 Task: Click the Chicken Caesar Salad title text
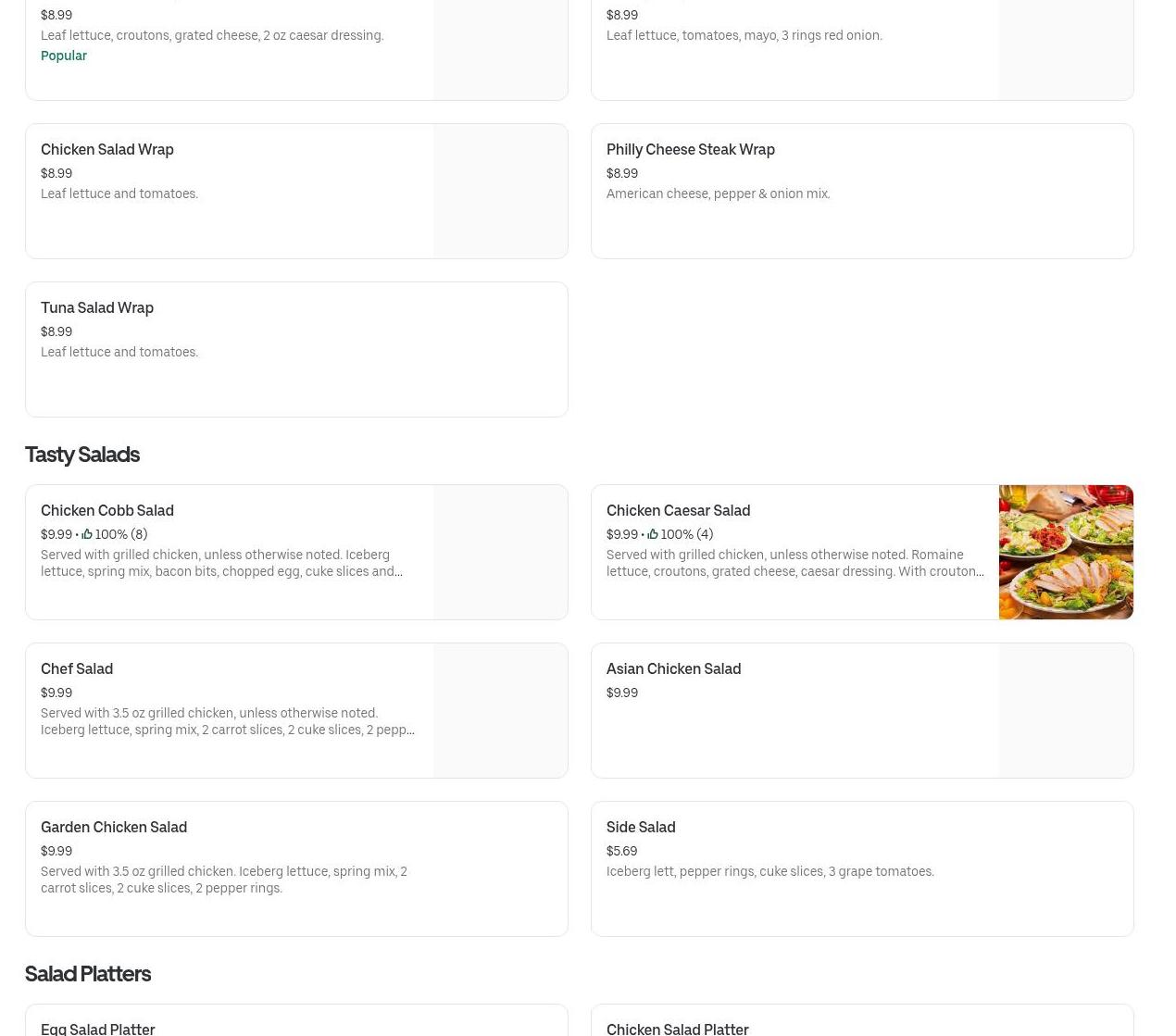tap(678, 510)
